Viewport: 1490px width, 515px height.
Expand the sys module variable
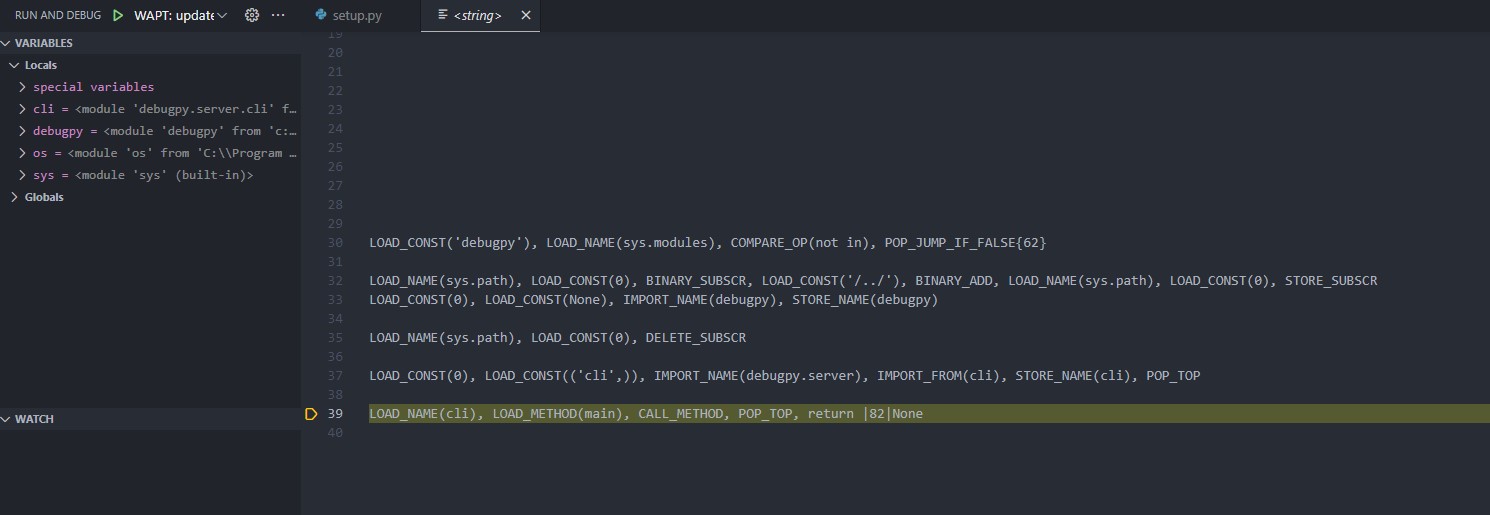tap(23, 175)
